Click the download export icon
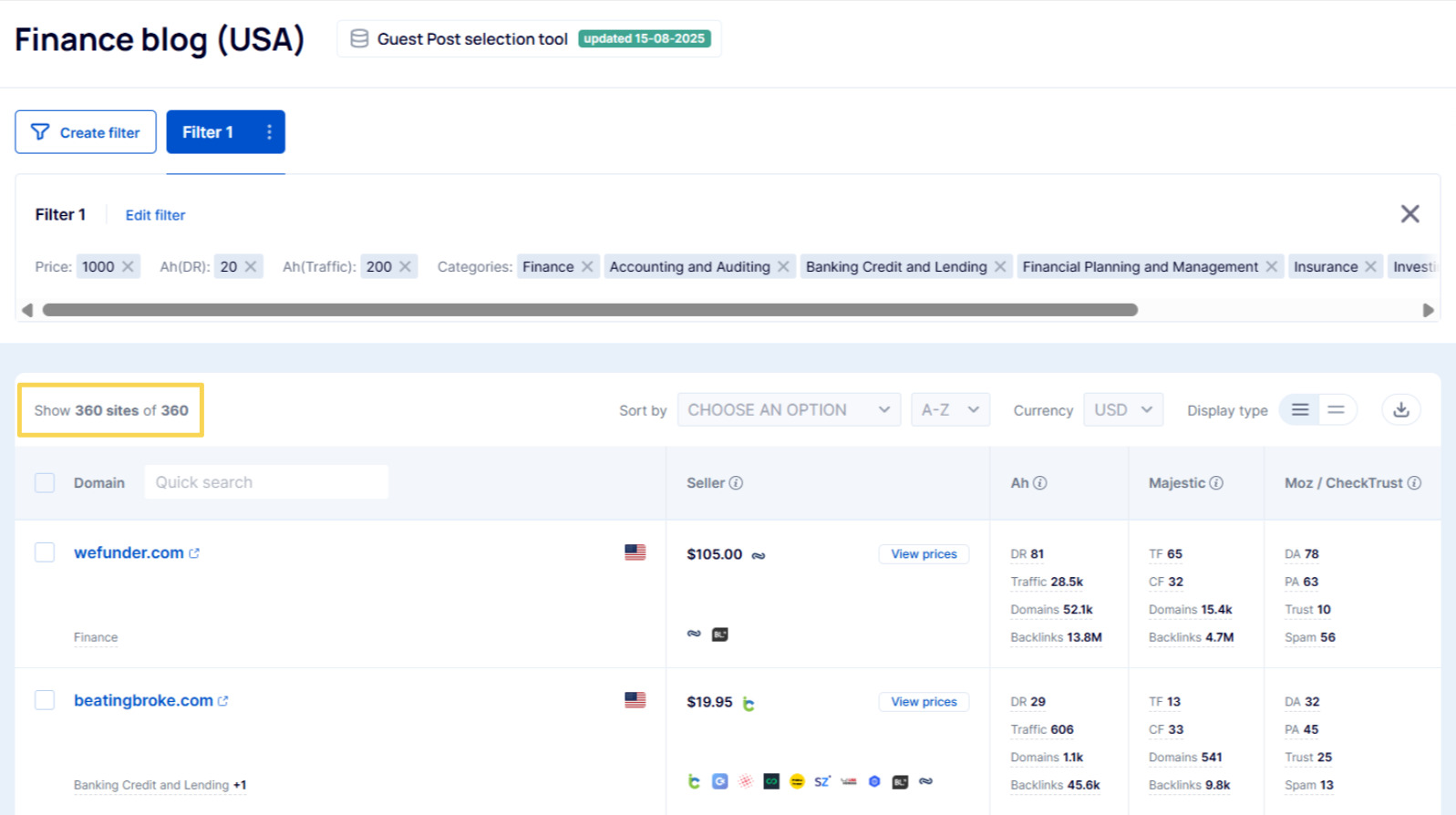Screen dimensions: 1456x815 (1400, 410)
